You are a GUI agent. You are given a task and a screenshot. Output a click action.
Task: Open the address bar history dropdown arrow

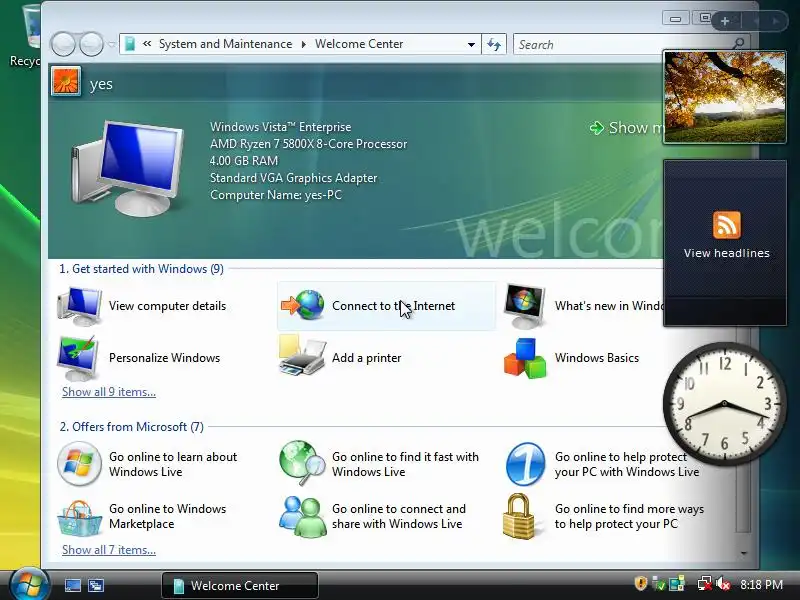471,45
